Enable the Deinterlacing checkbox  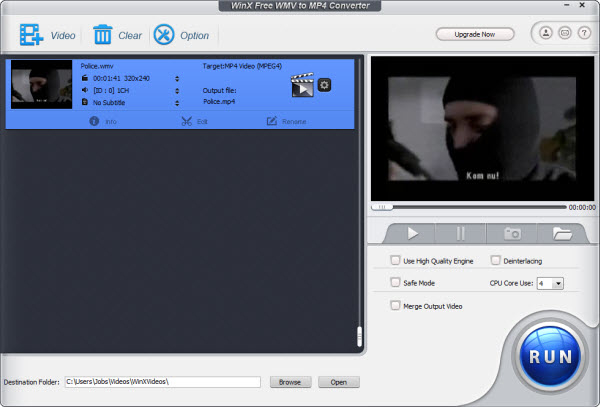coord(495,260)
